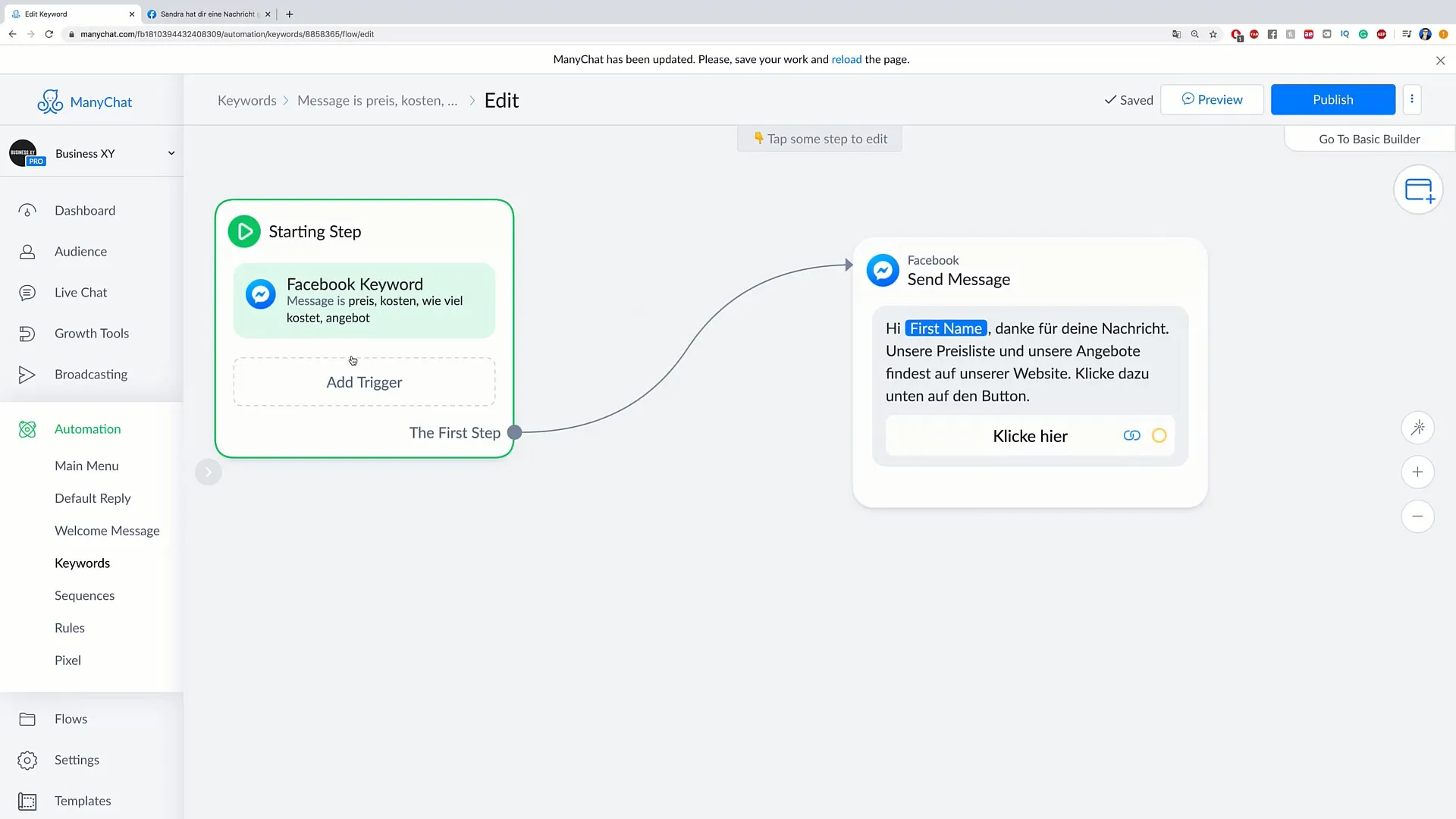Click the IQ extension icon
The image size is (1456, 819).
pyautogui.click(x=1345, y=34)
